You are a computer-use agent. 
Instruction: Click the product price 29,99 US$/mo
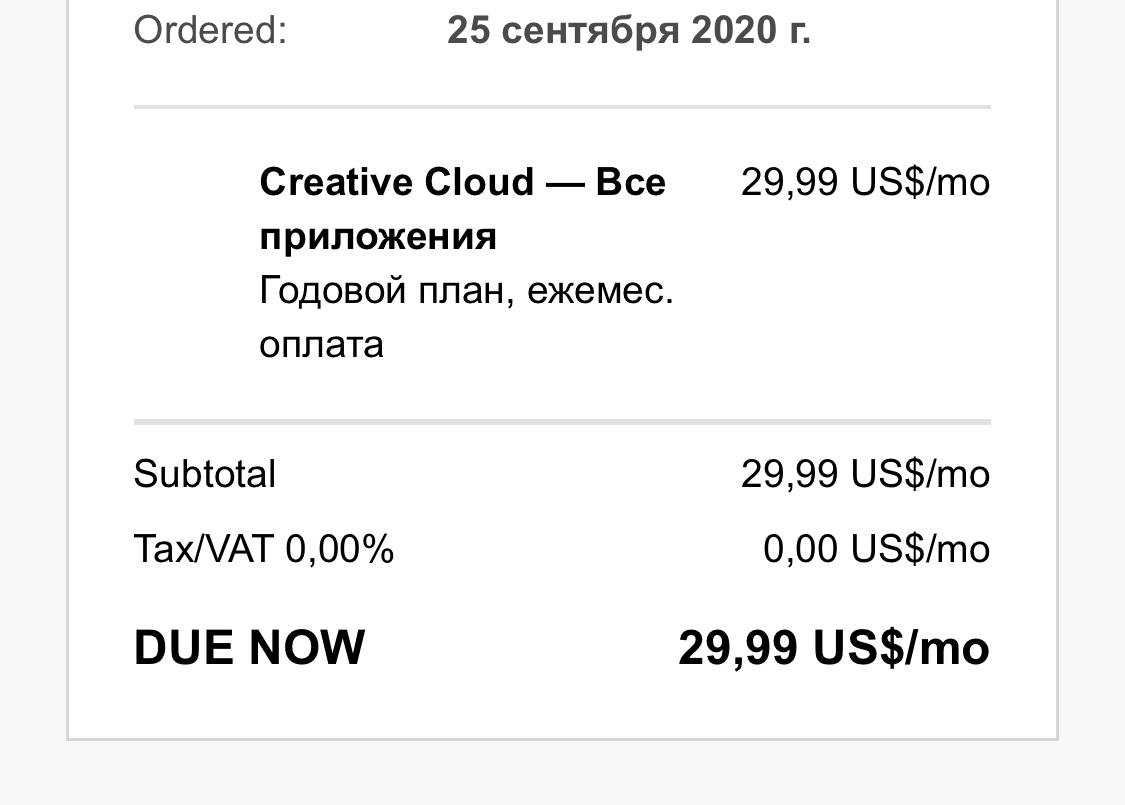[865, 182]
